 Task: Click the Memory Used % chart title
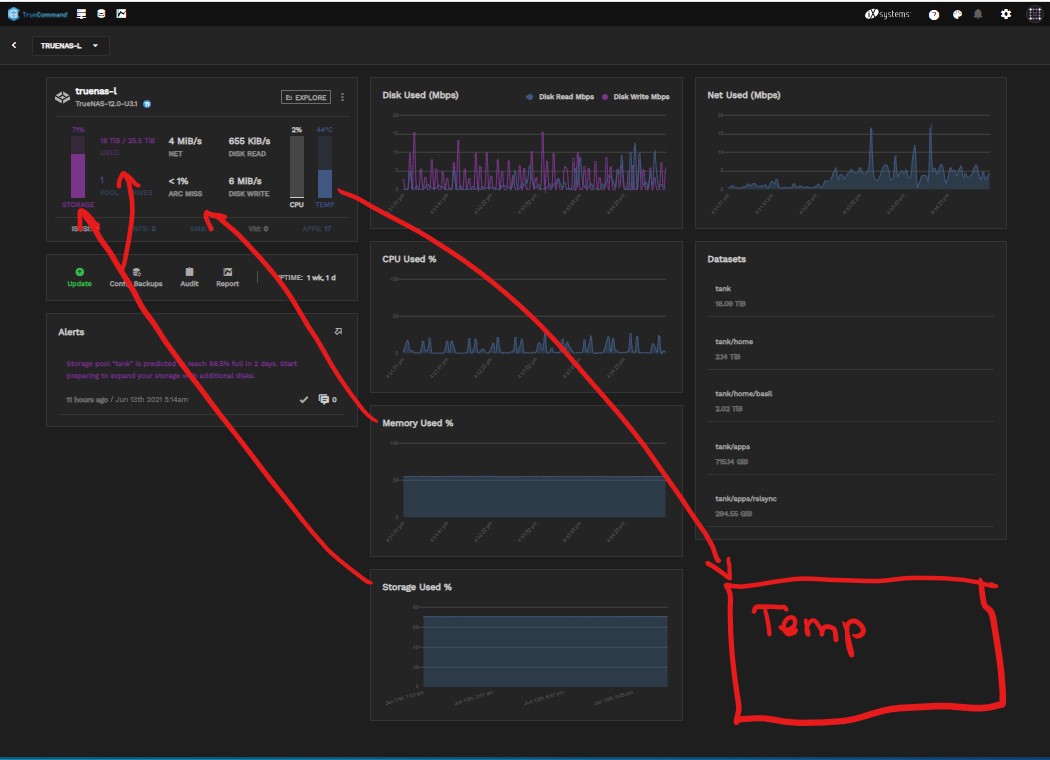418,423
